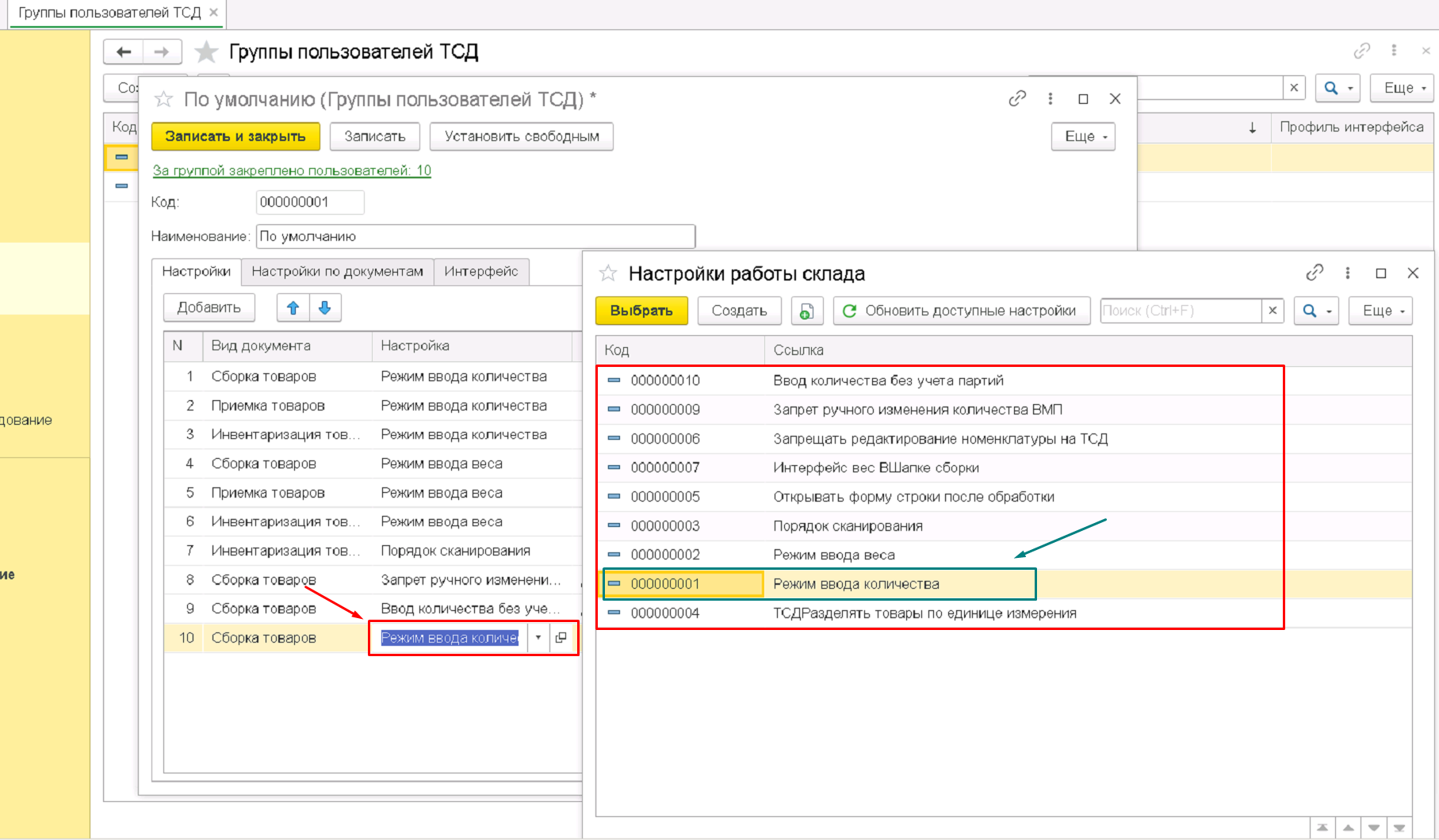This screenshot has width=1439, height=840.
Task: Get link icon in Настройки работы склада
Action: (x=1314, y=273)
